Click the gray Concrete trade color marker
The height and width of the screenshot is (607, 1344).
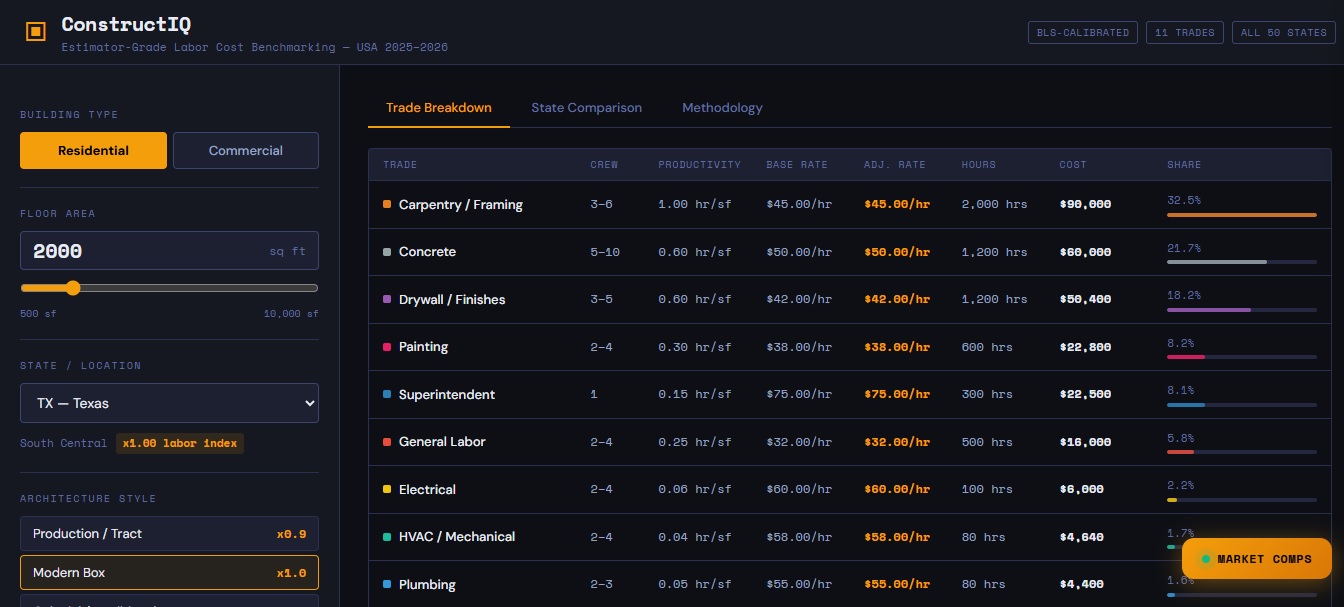point(387,252)
